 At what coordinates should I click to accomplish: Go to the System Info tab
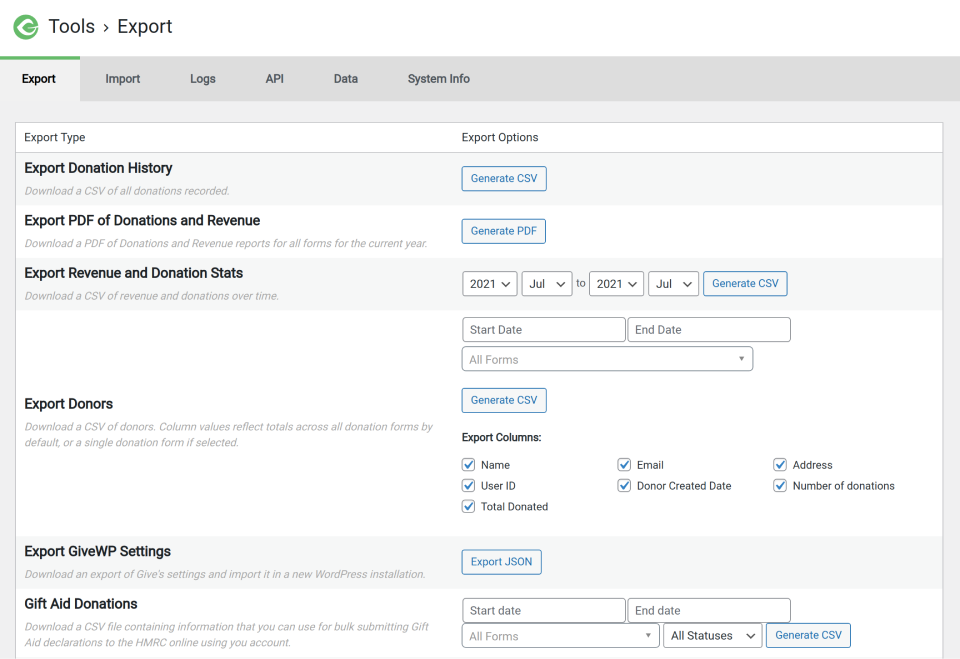tap(438, 79)
